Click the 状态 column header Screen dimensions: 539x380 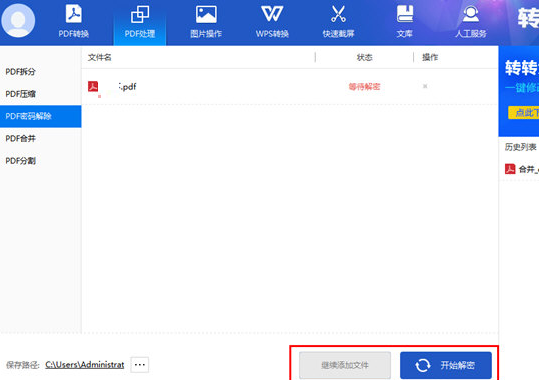point(364,57)
